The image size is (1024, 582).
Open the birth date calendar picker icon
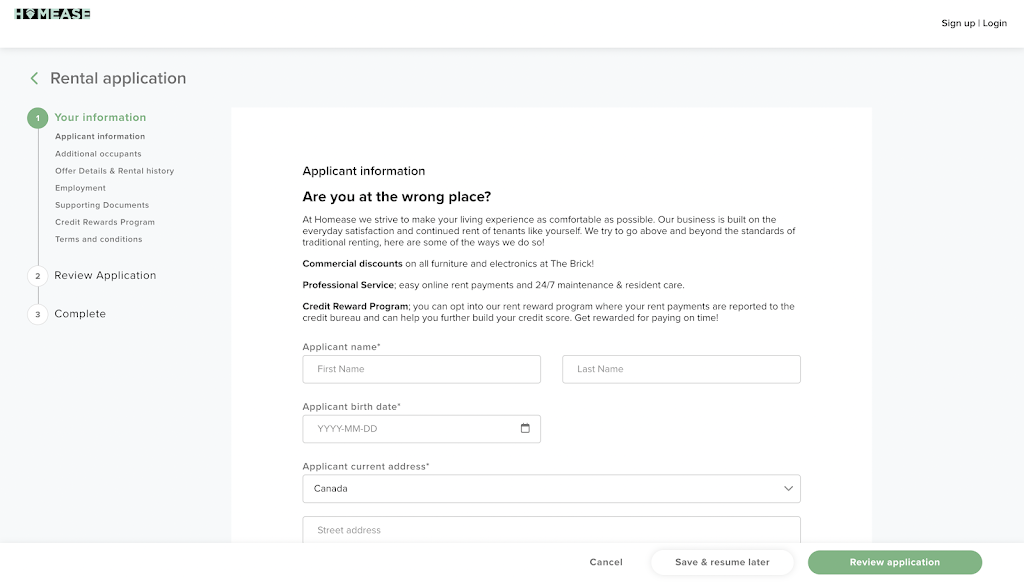tap(525, 428)
